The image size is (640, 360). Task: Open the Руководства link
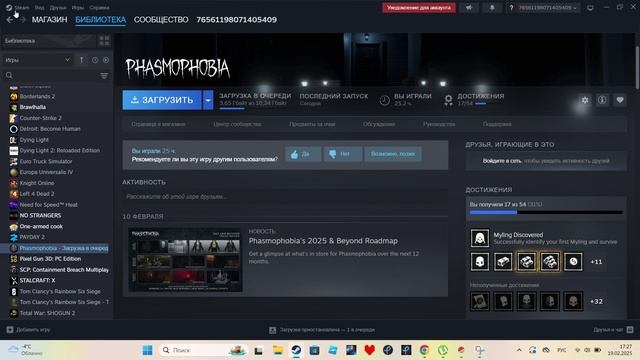tap(439, 124)
